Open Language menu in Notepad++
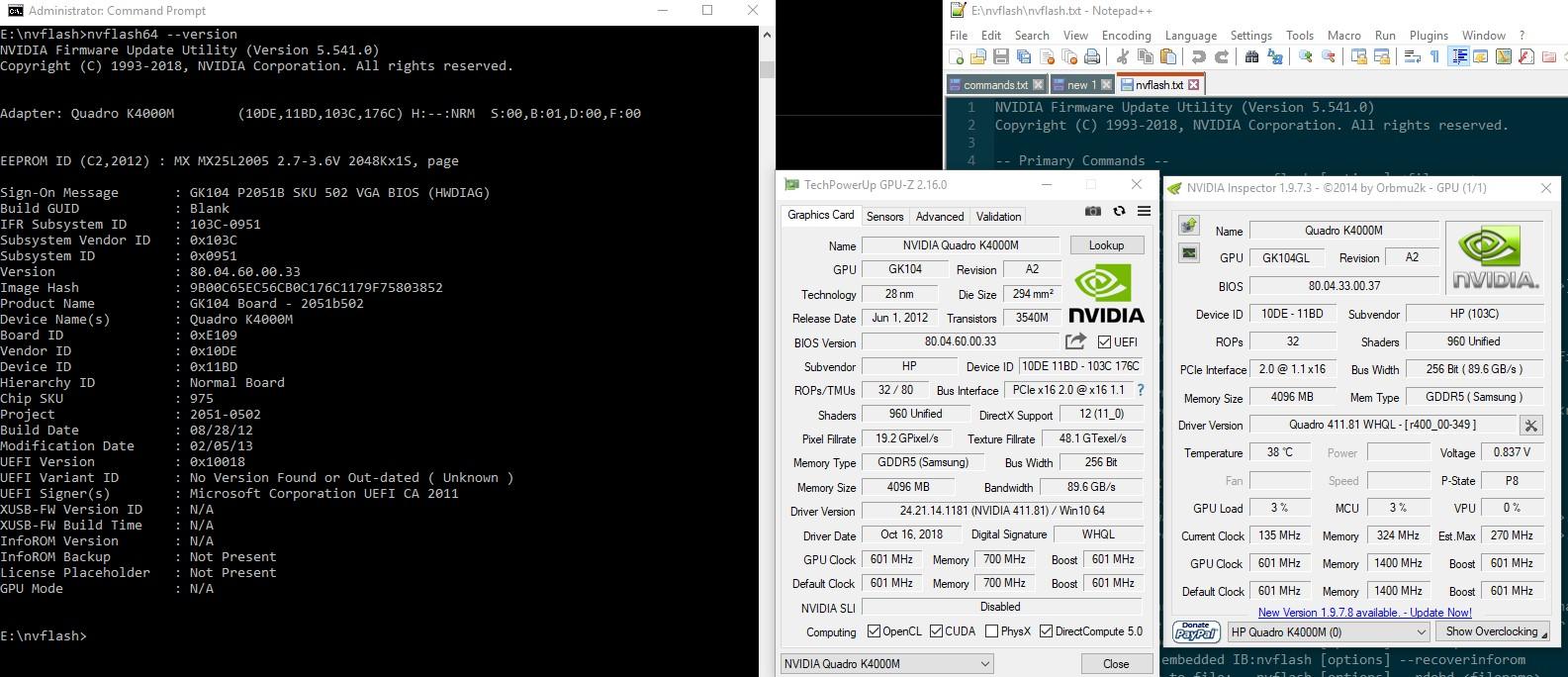This screenshot has width=1568, height=677. (1191, 35)
